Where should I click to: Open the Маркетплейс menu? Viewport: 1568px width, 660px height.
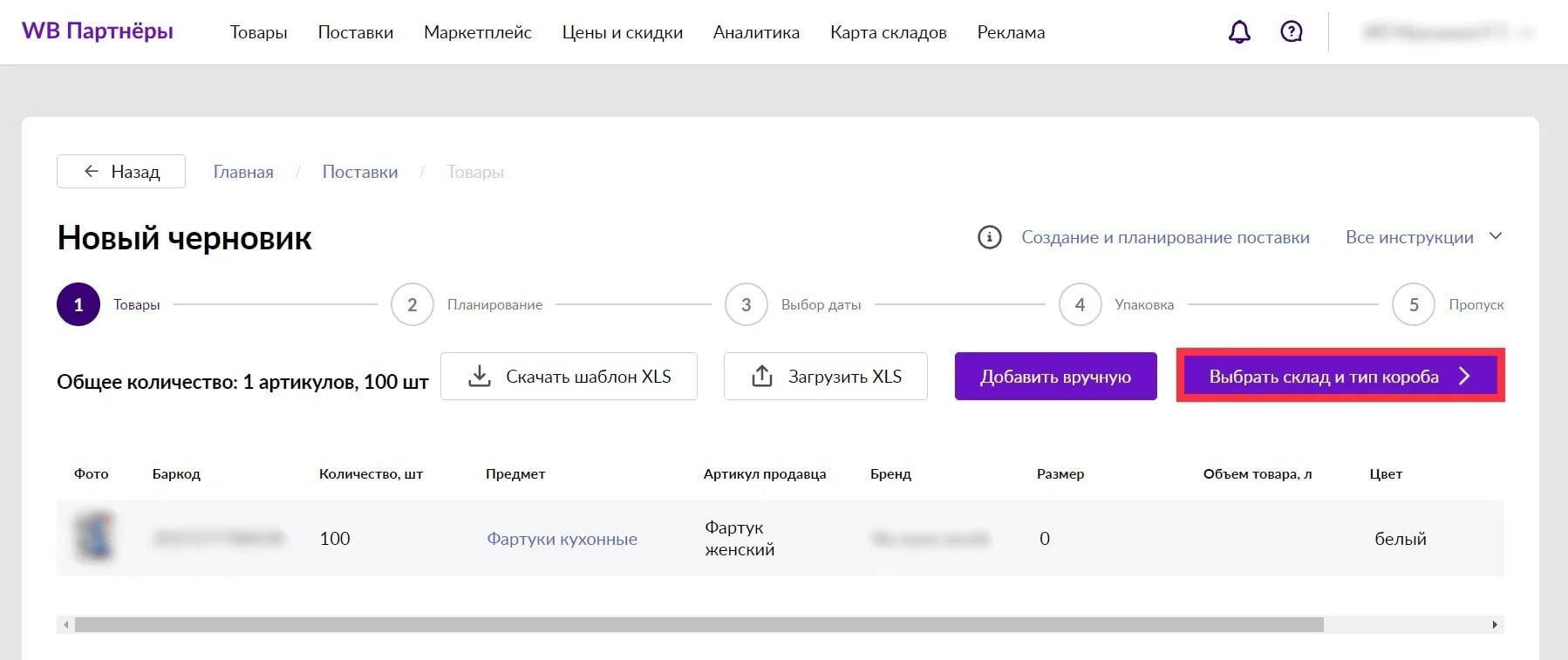(x=478, y=32)
